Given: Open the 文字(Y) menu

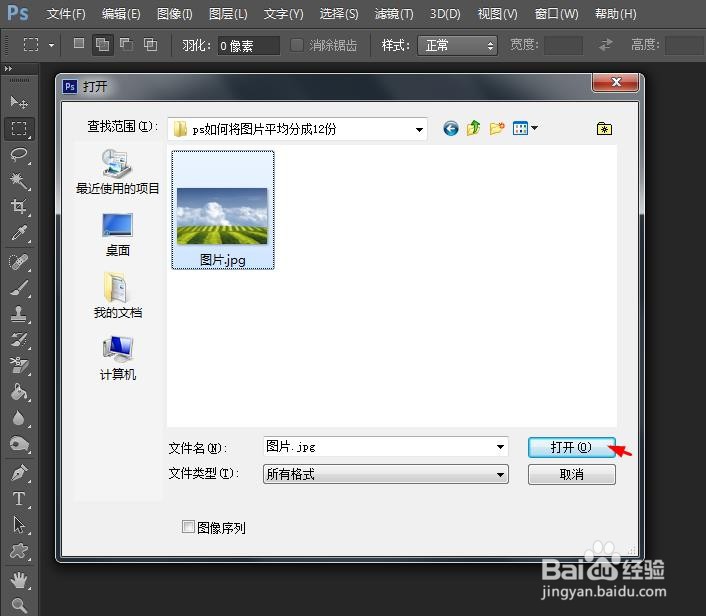Looking at the screenshot, I should coord(284,14).
